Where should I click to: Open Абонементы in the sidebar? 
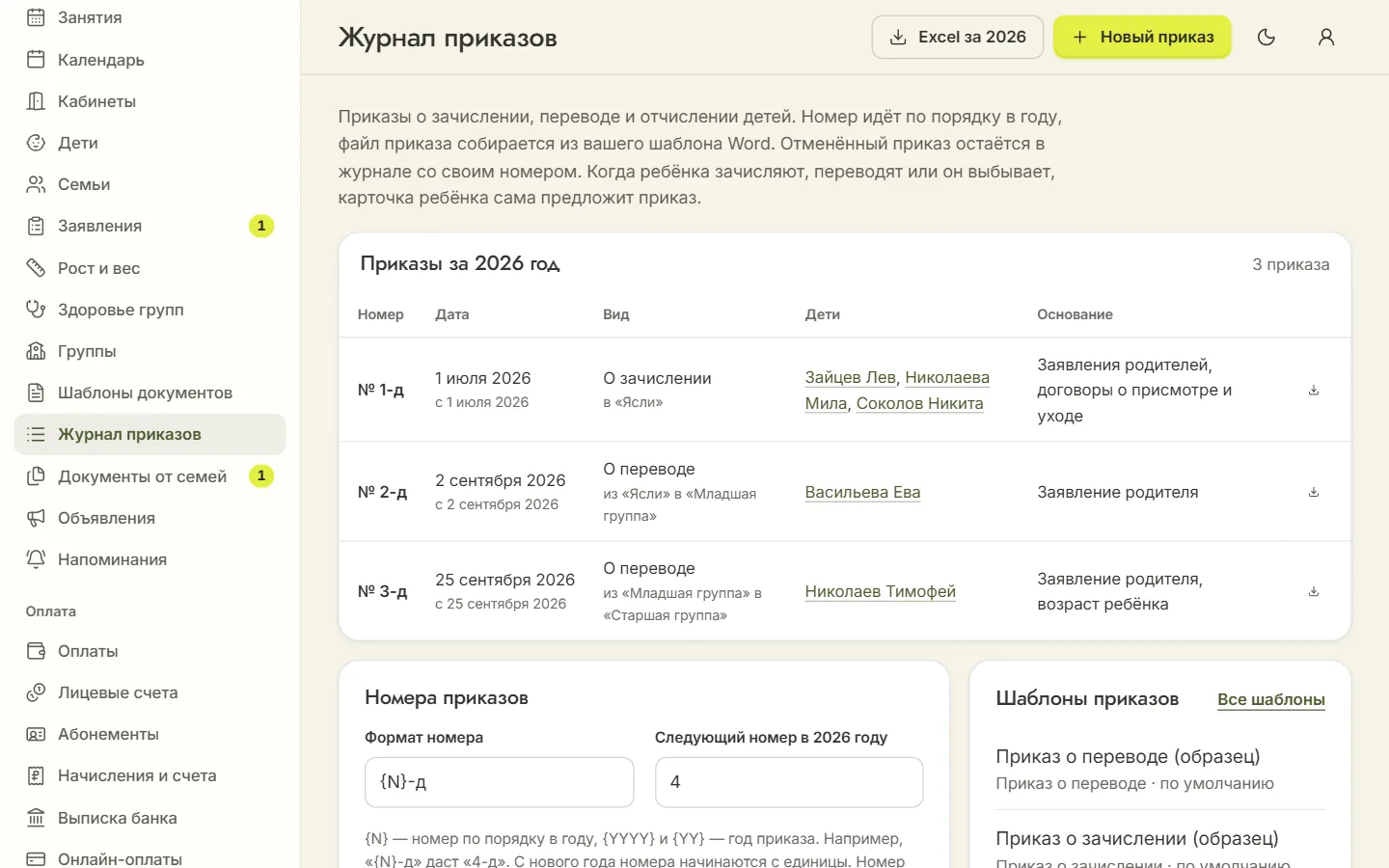point(150,734)
